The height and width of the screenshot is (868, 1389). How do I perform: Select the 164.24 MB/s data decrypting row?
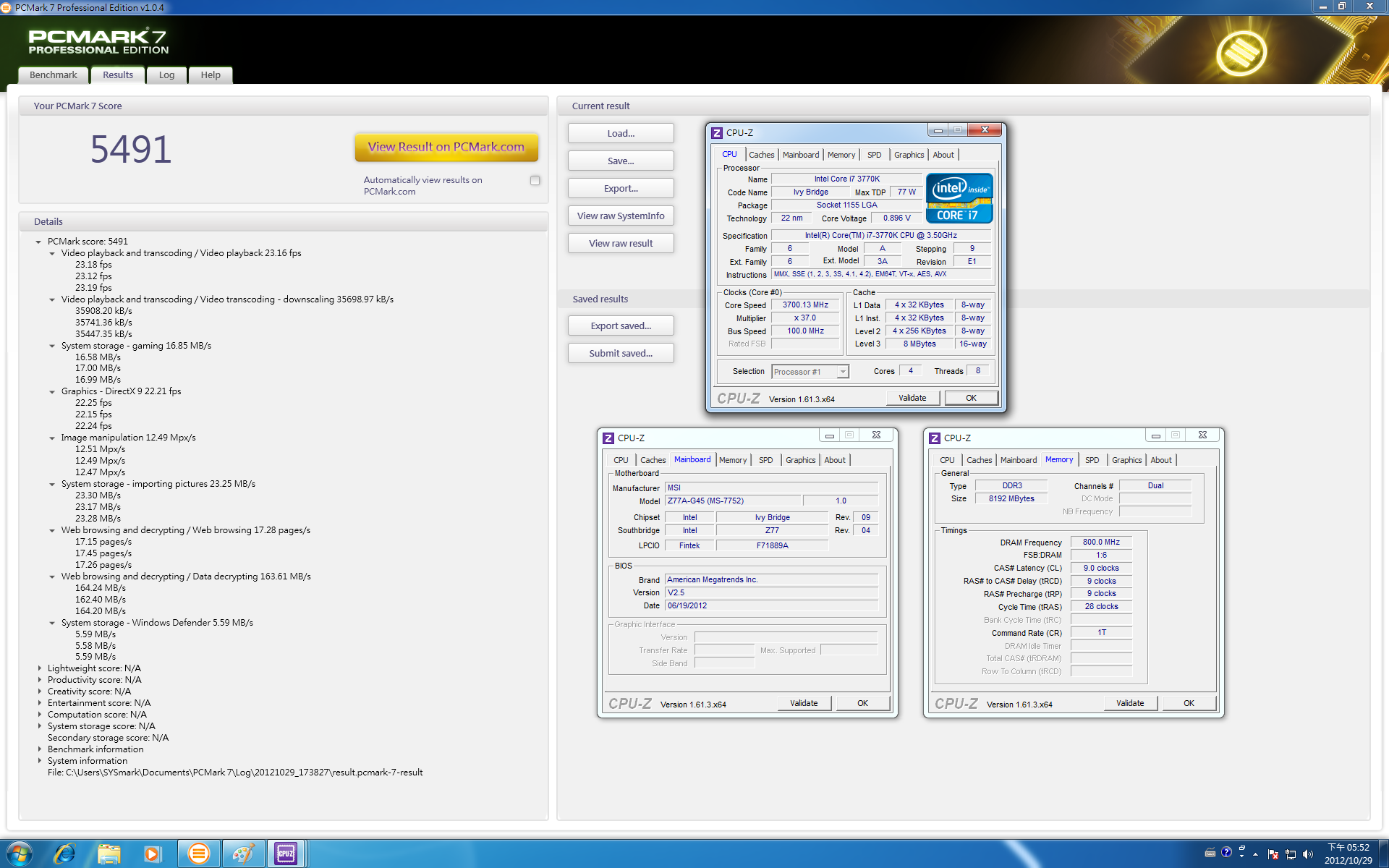101,588
